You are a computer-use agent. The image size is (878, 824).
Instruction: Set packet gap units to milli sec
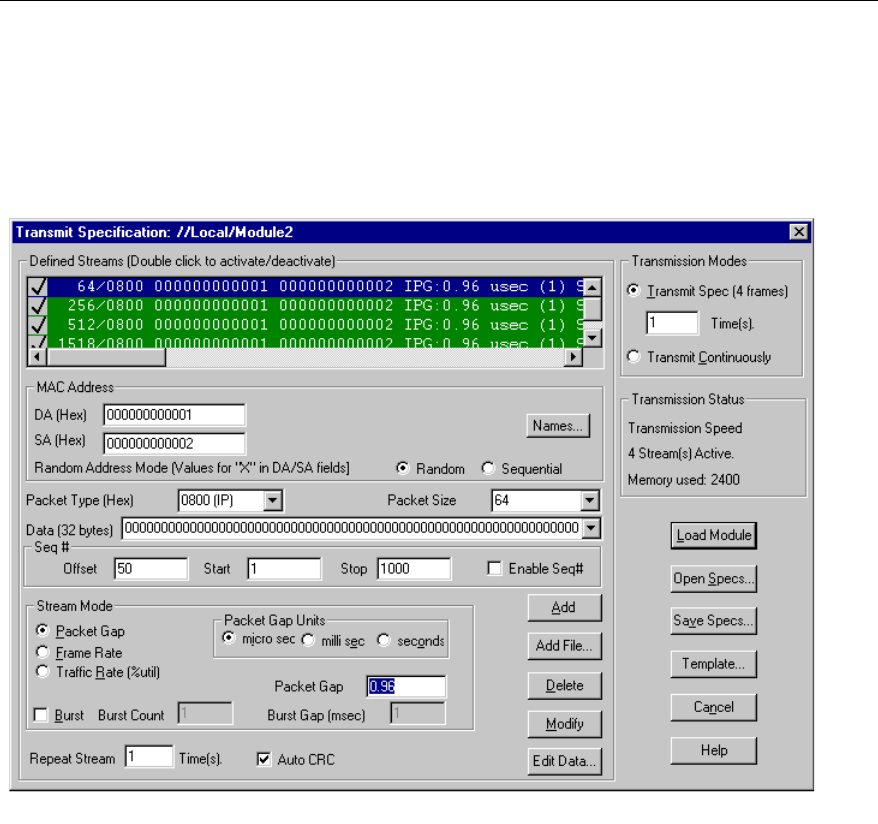[308, 641]
